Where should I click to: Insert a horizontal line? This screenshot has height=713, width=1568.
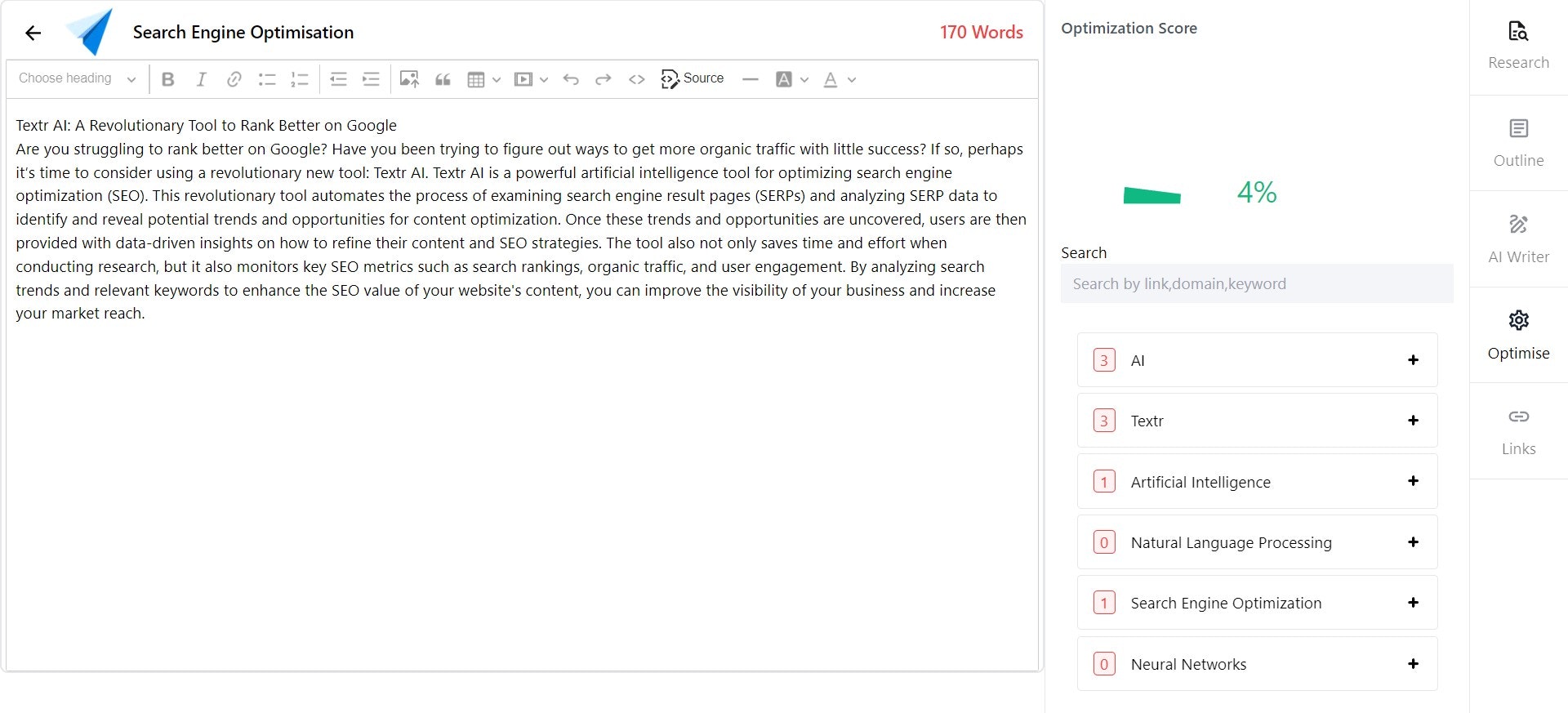[x=751, y=79]
